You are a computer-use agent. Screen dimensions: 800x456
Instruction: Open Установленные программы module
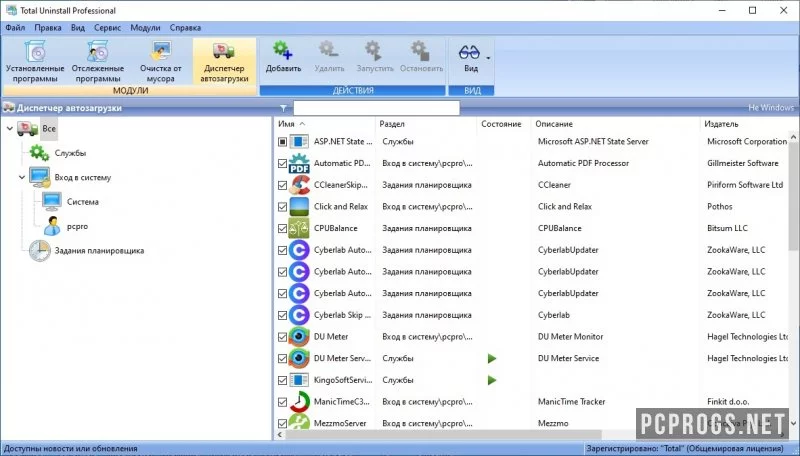(35, 62)
